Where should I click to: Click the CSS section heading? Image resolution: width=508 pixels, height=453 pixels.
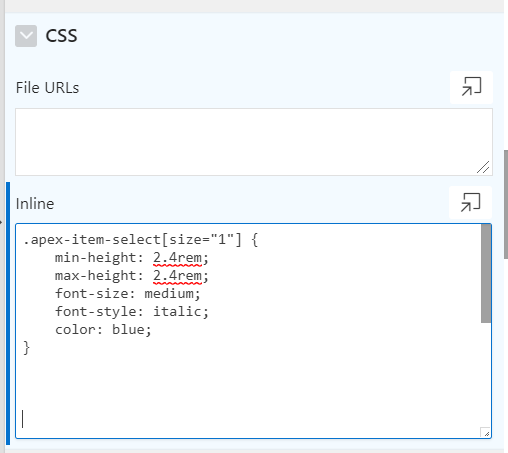point(61,36)
